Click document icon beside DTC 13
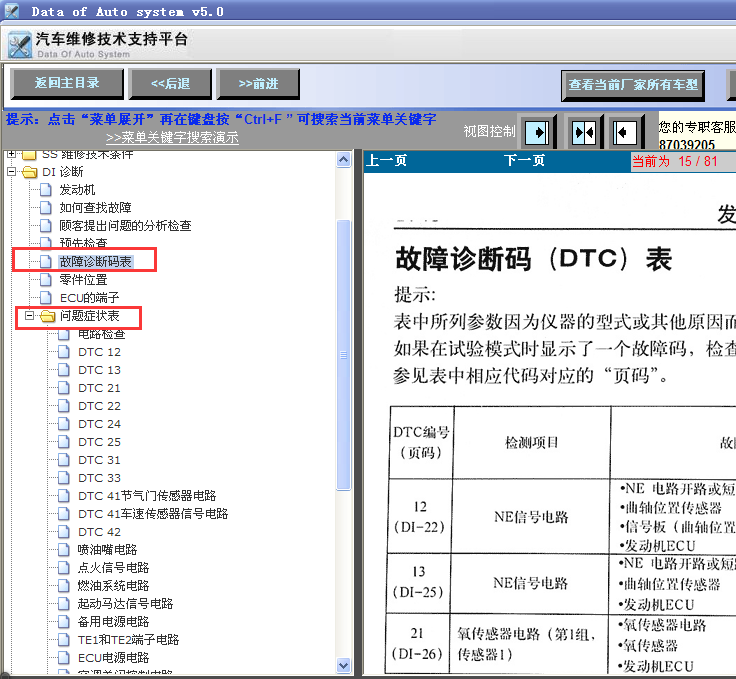 coord(64,370)
